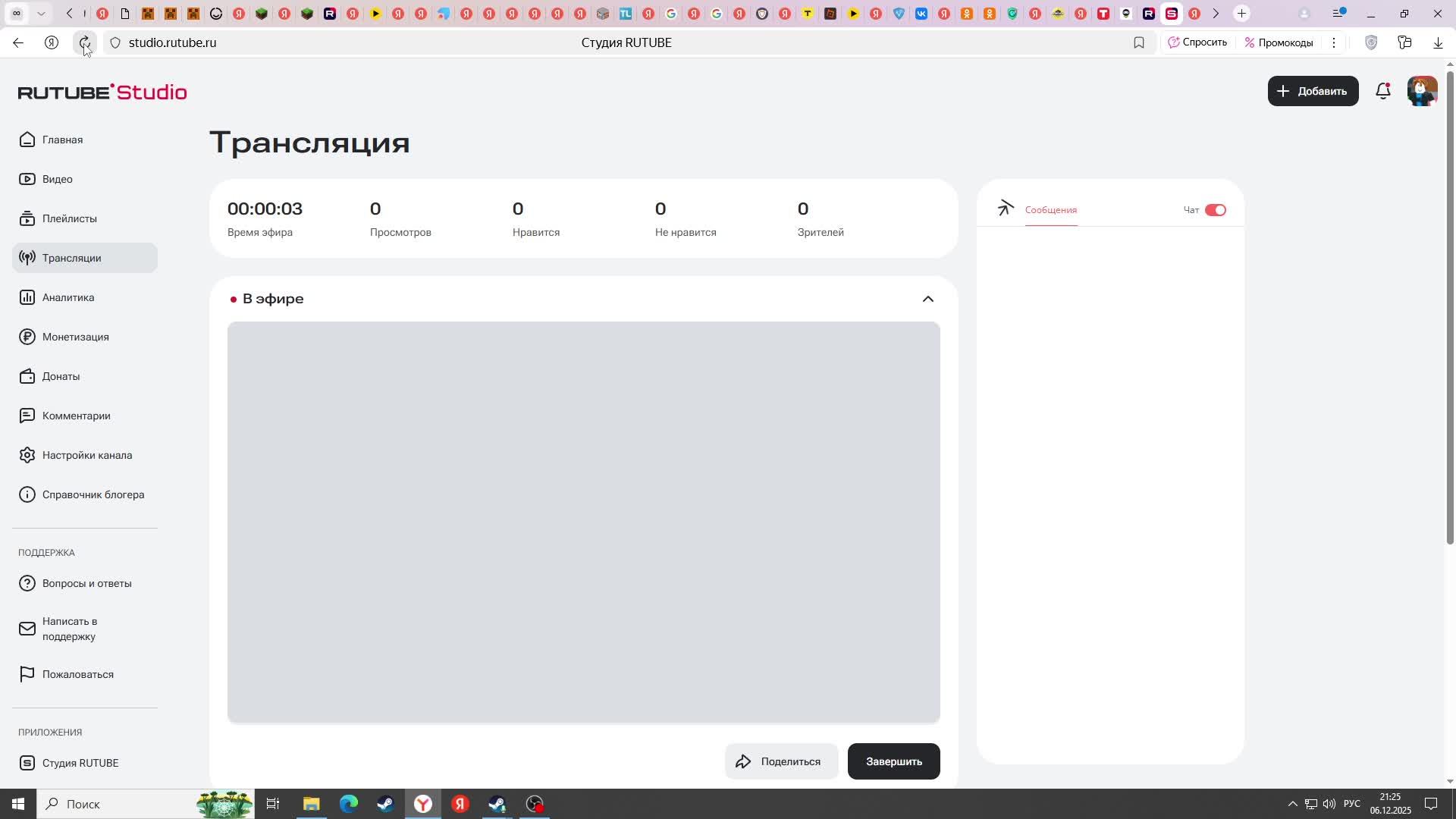Click the RUTUBE Studio logo

click(102, 92)
